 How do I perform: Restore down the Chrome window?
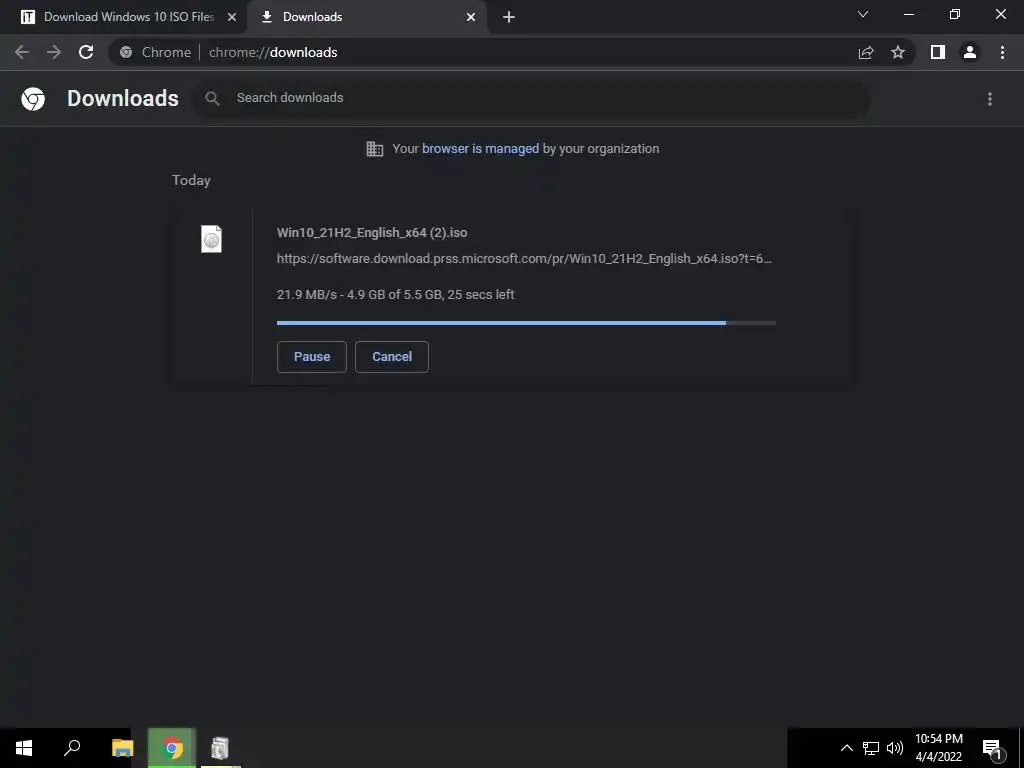[955, 14]
